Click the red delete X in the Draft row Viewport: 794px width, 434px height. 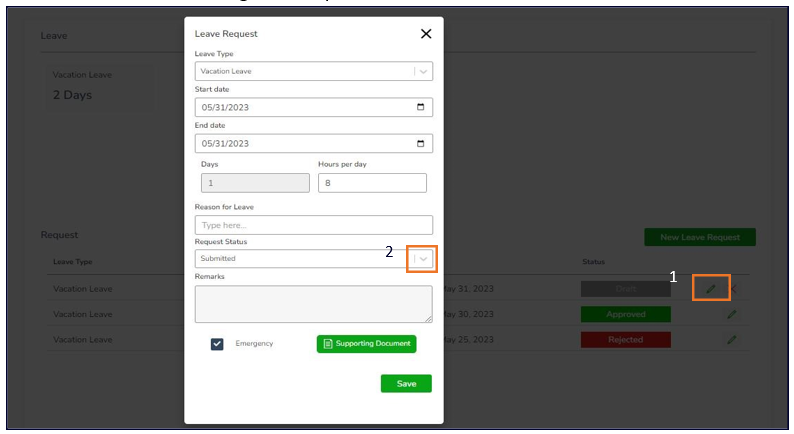click(734, 289)
